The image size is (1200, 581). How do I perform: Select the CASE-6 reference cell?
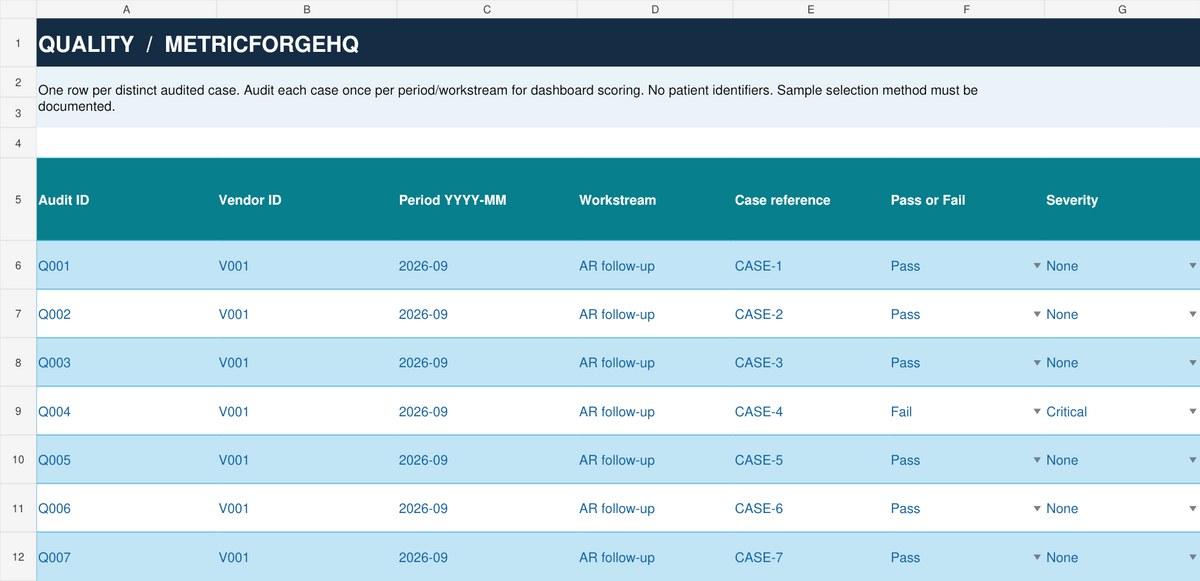(x=811, y=508)
